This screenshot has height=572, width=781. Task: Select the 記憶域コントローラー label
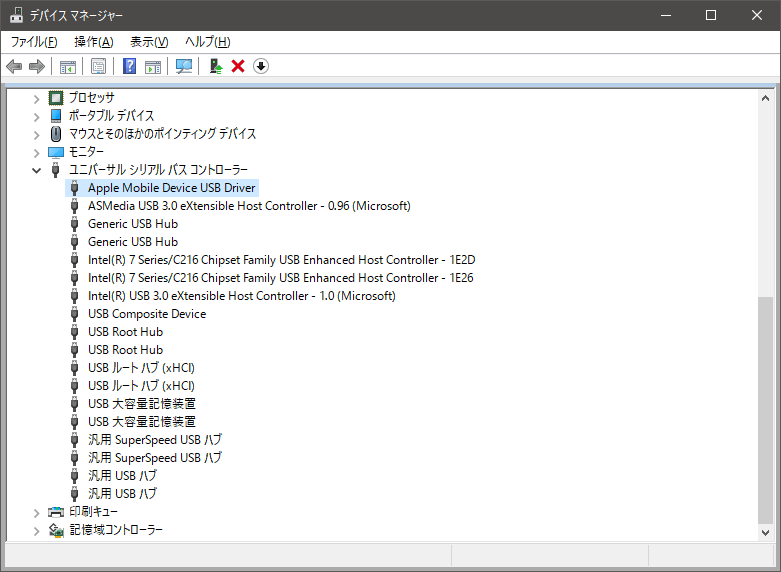[116, 530]
